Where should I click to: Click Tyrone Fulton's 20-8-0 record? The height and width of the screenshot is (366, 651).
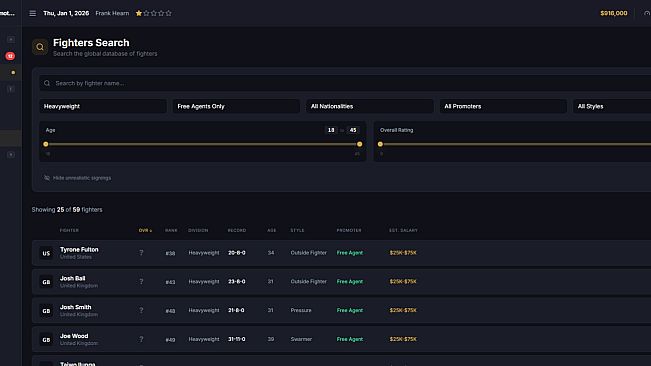coord(237,253)
